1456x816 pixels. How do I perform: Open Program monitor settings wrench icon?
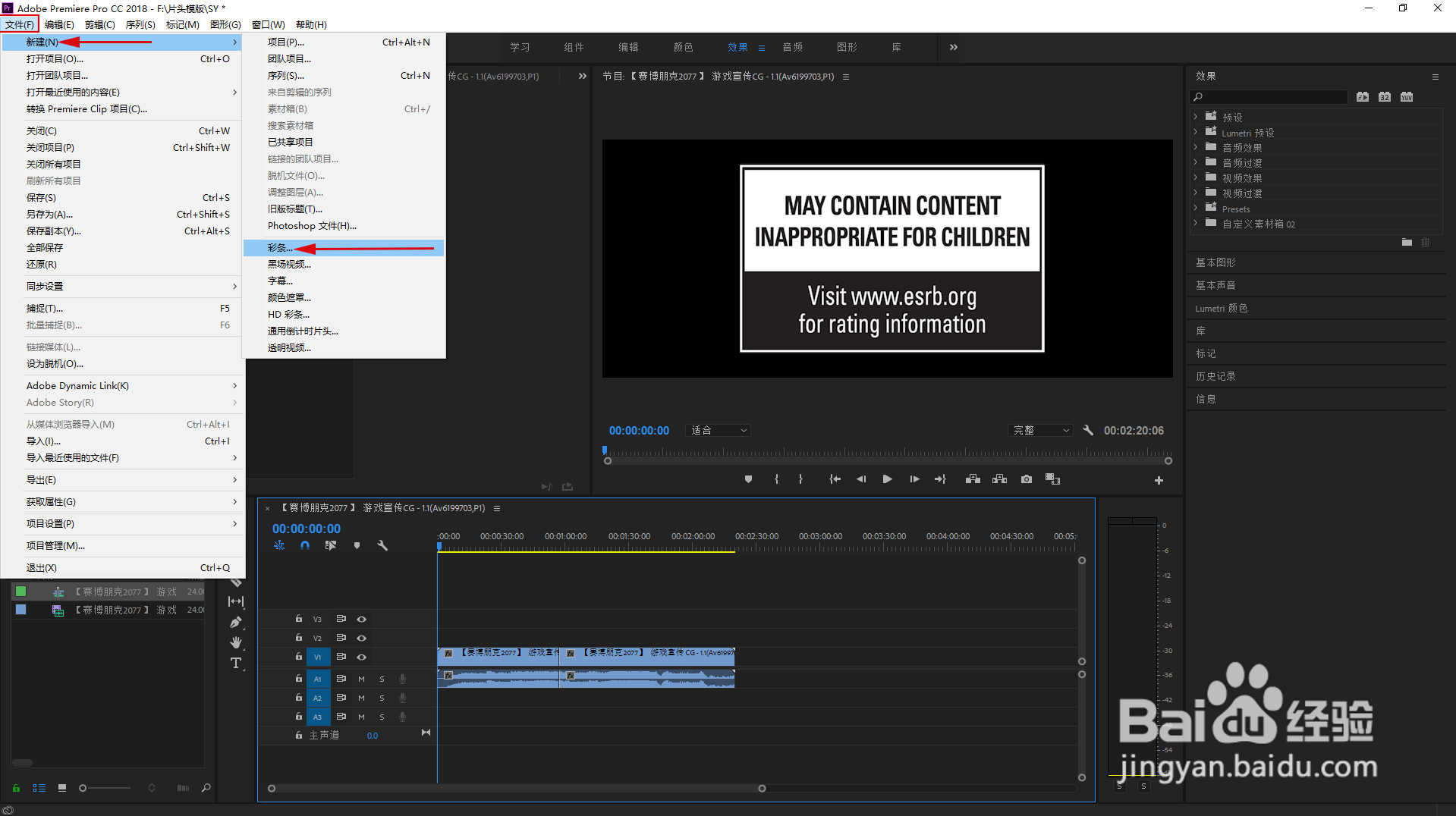coord(1088,430)
